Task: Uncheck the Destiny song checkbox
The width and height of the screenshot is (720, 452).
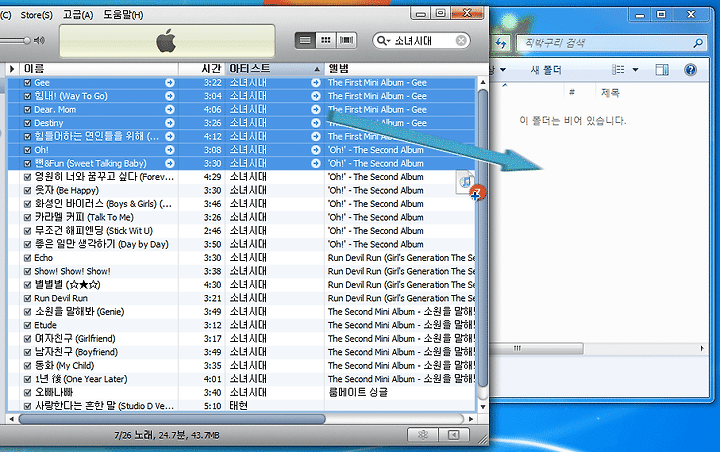Action: (x=28, y=123)
